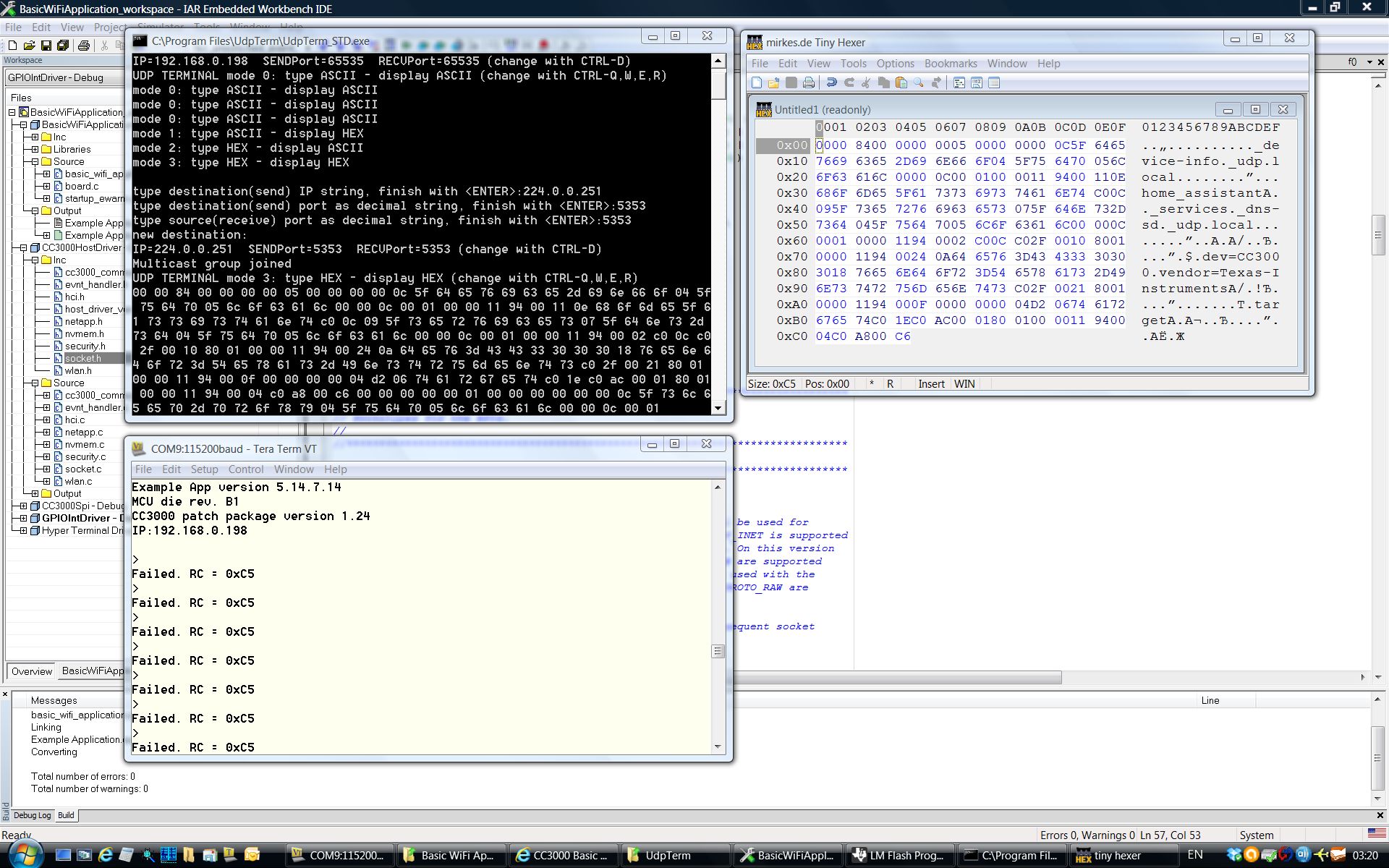Click IAR toolbar Open folder icon
Viewport: 1389px width, 868px height.
point(30,46)
